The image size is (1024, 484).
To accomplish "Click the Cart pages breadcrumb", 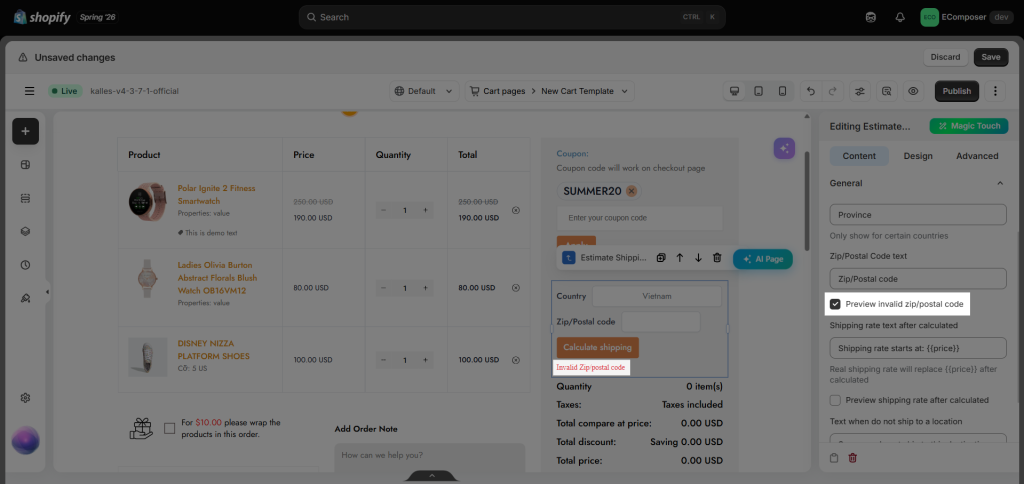I will pyautogui.click(x=504, y=91).
